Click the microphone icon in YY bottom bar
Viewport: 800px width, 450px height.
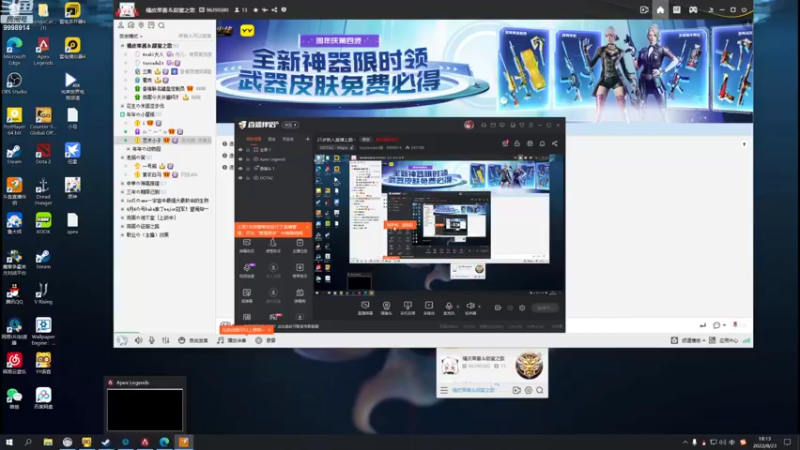point(152,340)
